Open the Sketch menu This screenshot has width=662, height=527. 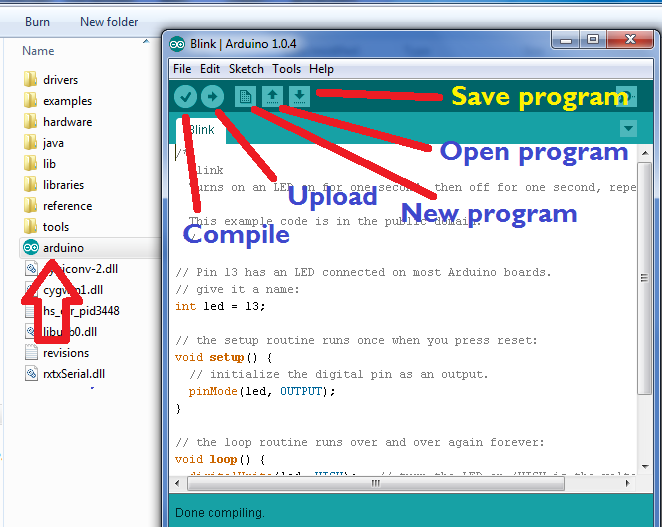246,69
